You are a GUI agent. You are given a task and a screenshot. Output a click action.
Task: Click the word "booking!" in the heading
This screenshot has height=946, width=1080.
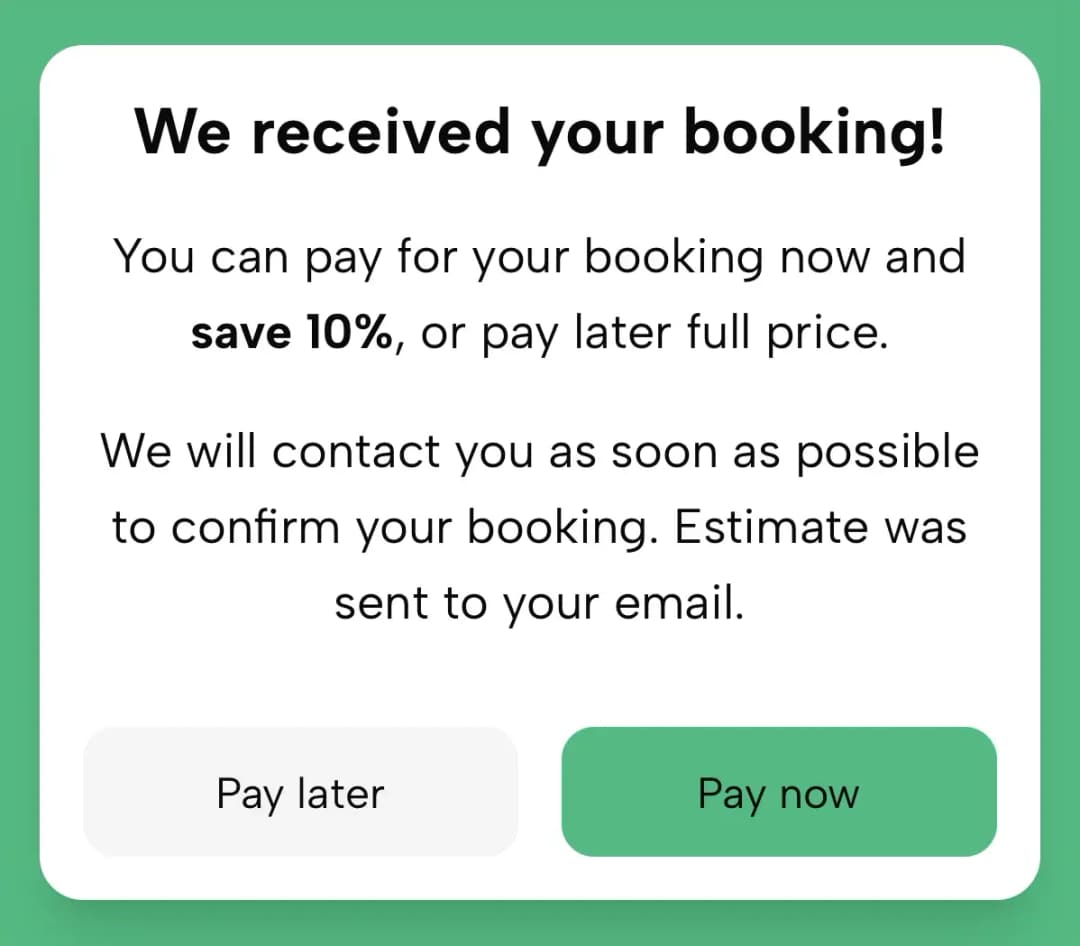click(x=814, y=133)
